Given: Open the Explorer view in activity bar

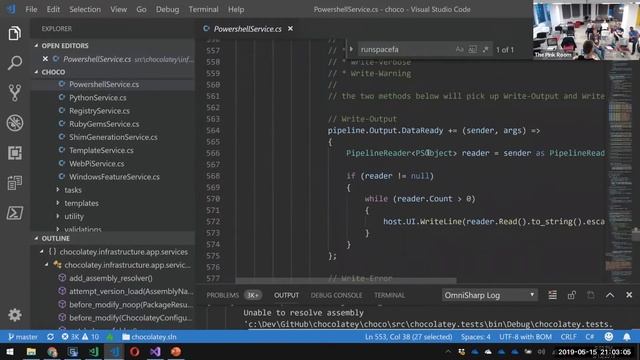Looking at the screenshot, I should pyautogui.click(x=15, y=33).
